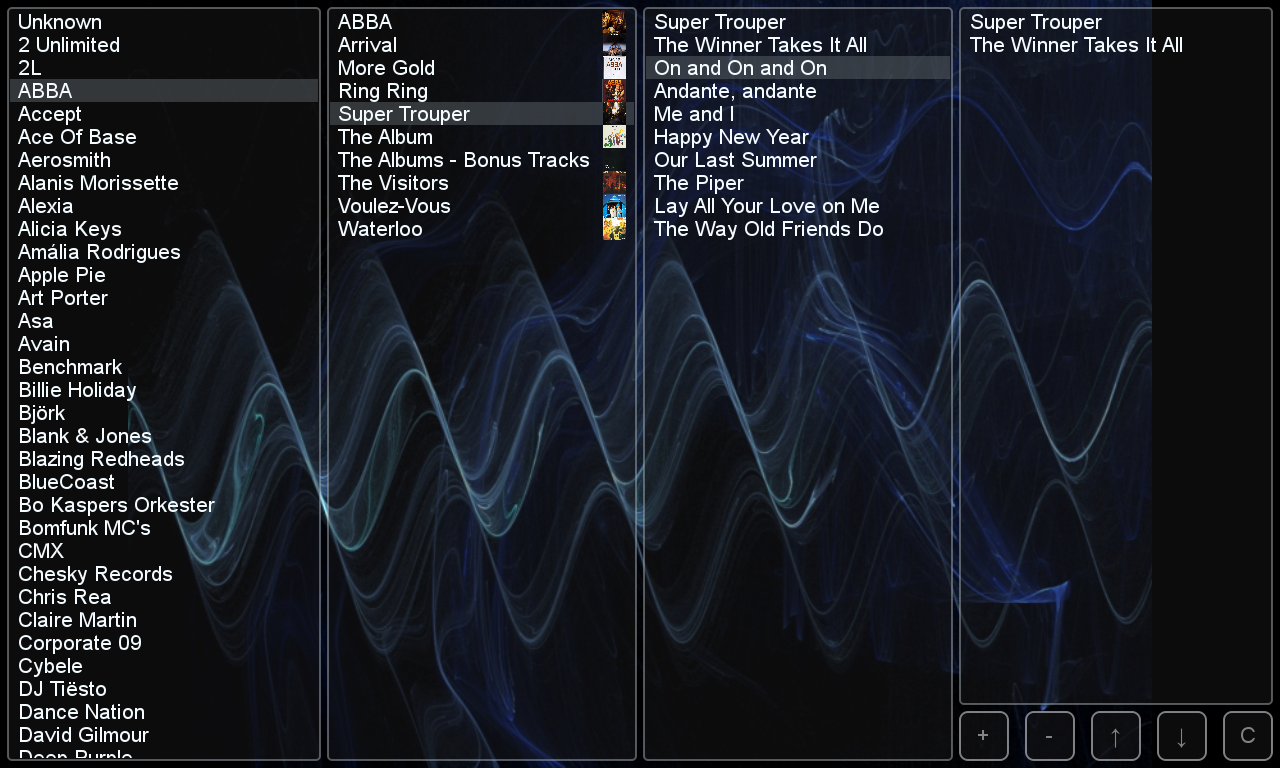Viewport: 1280px width, 768px height.
Task: Select artist Ace Of Base
Action: point(164,137)
